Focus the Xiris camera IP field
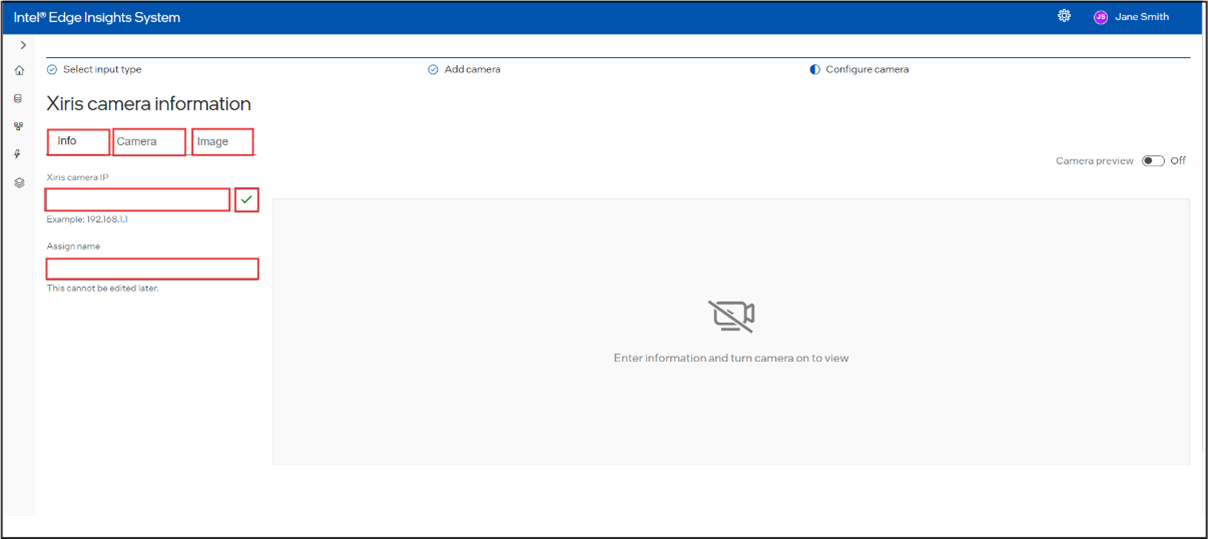Image resolution: width=1208 pixels, height=539 pixels. click(138, 200)
